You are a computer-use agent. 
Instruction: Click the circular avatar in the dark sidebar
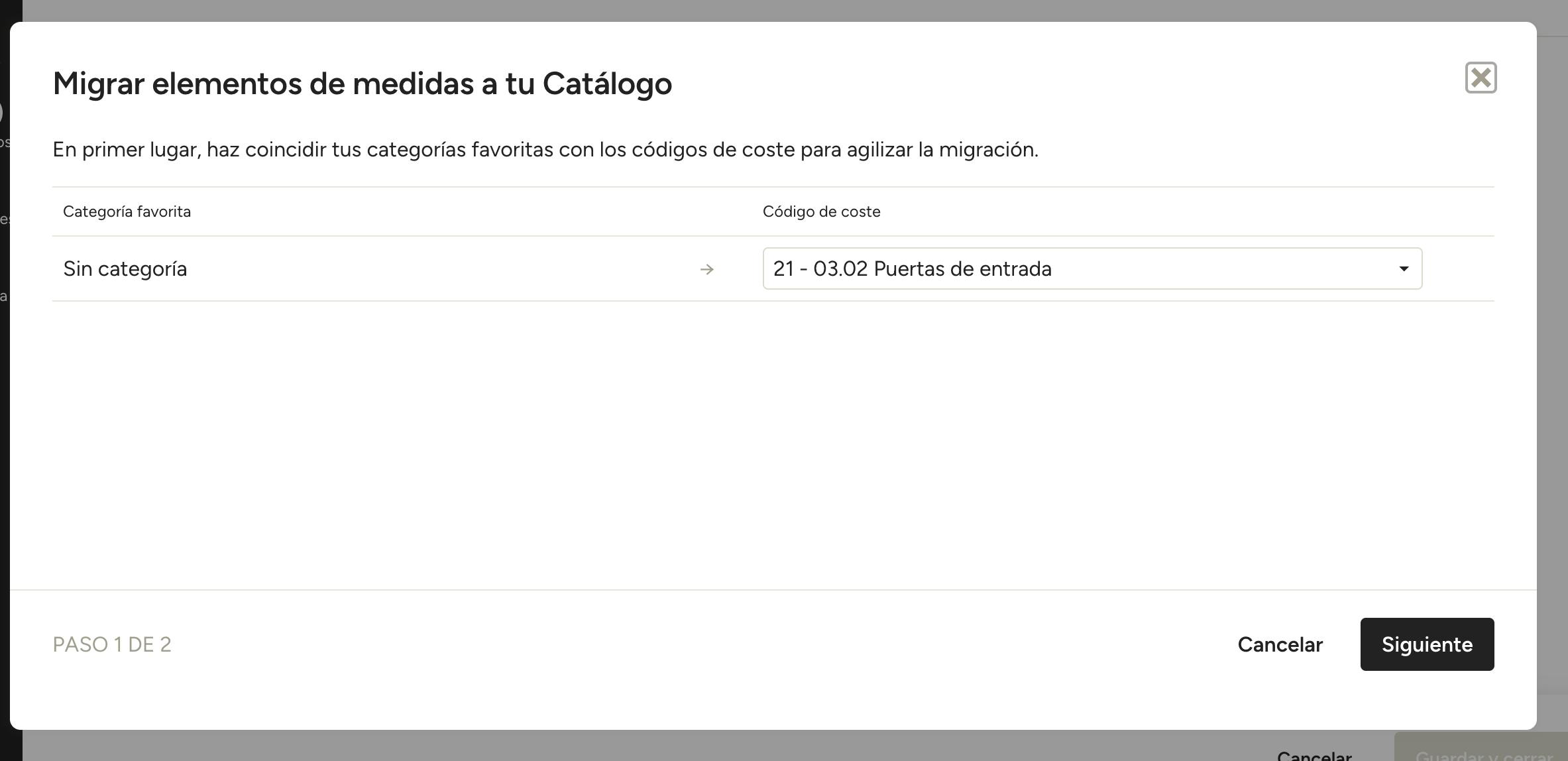(x=2, y=112)
